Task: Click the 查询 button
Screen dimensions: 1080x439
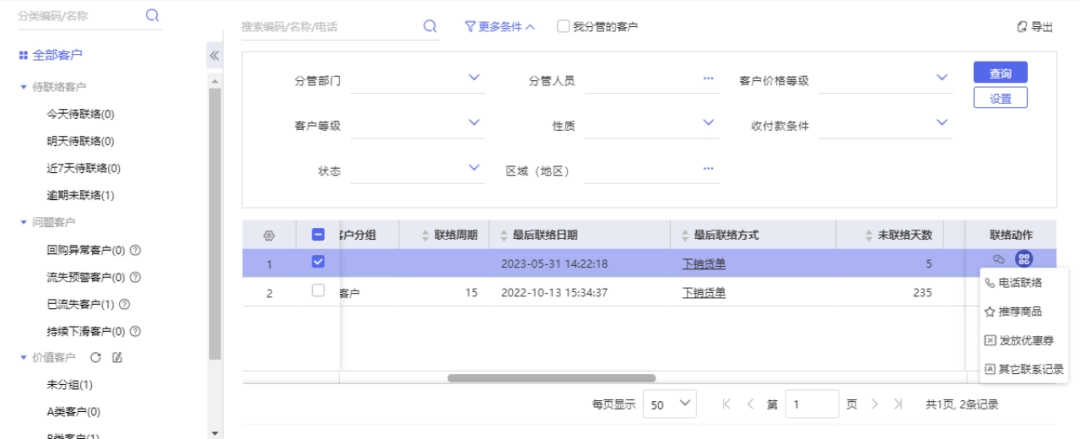Action: 1000,73
